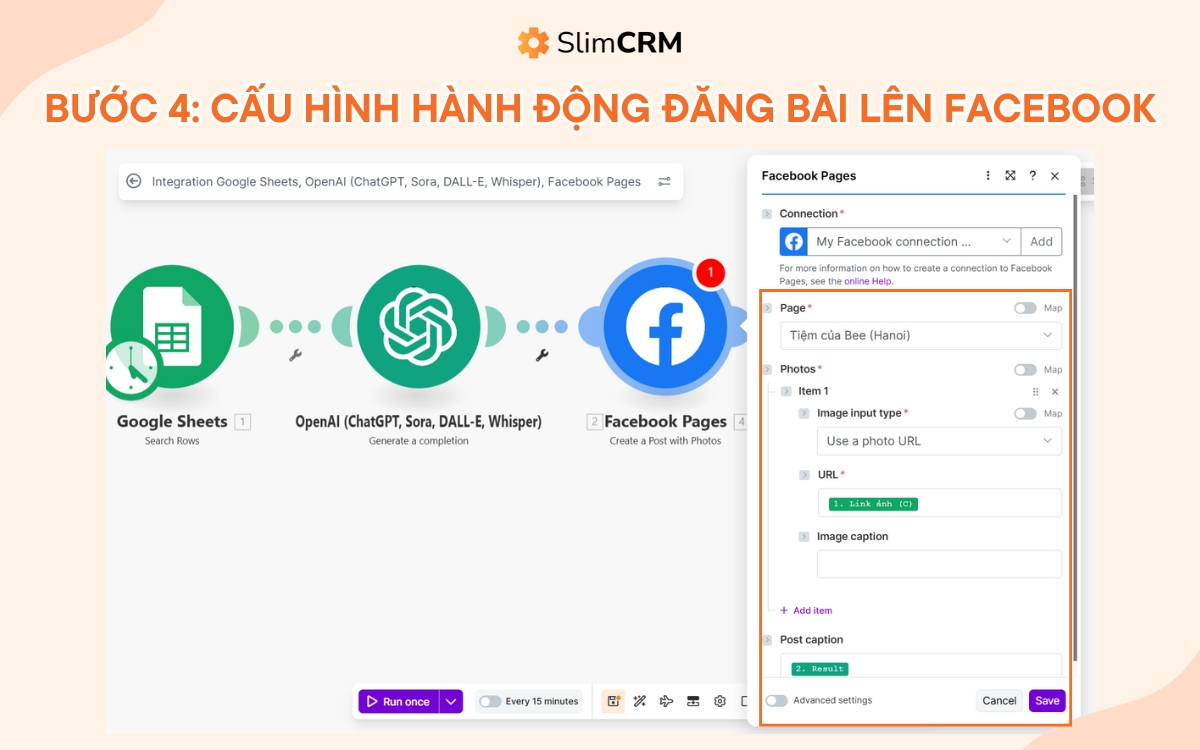Click Add item under Photos
This screenshot has width=1200, height=750.
[x=805, y=610]
